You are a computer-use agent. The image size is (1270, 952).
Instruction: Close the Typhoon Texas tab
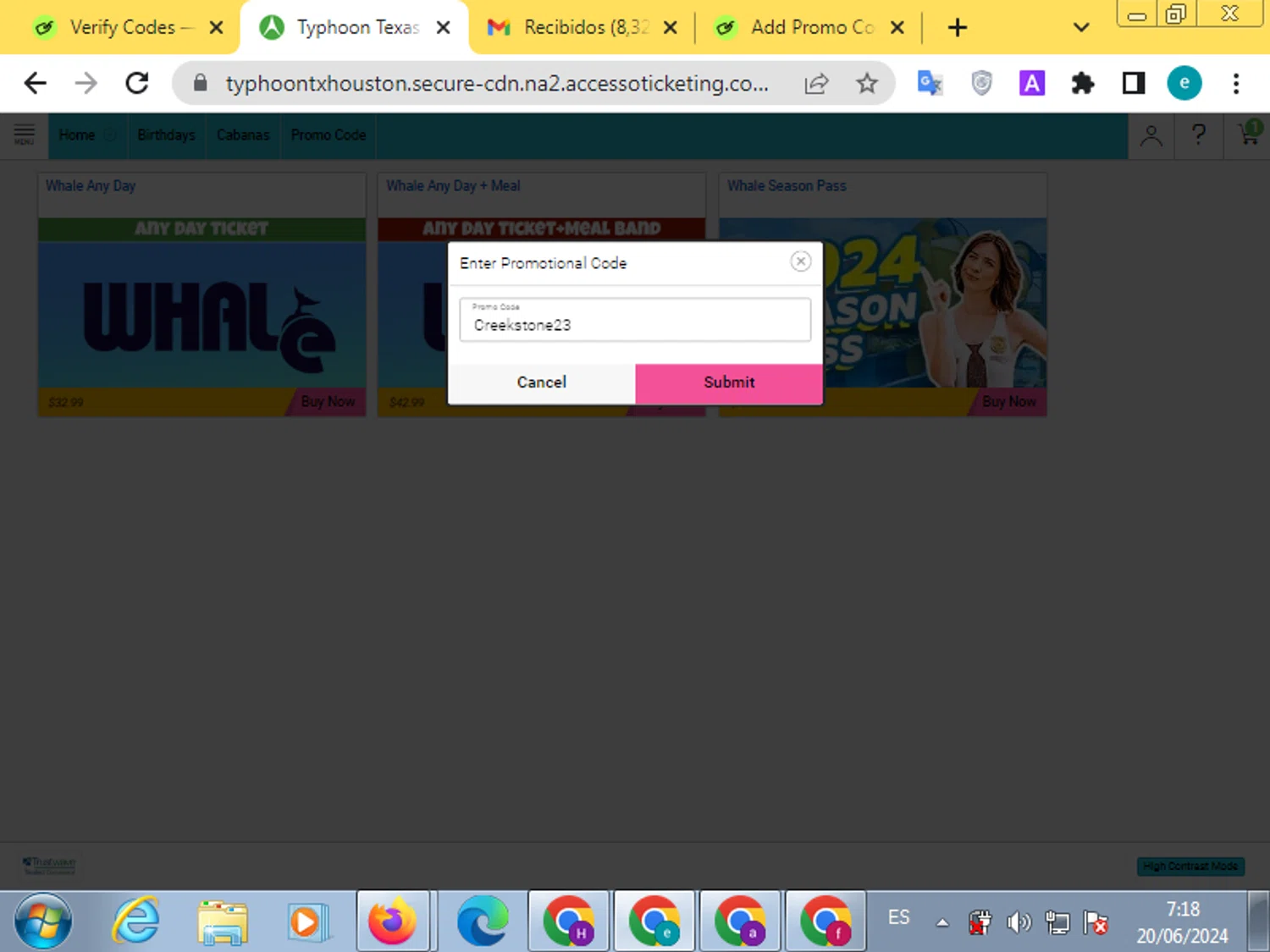443,28
